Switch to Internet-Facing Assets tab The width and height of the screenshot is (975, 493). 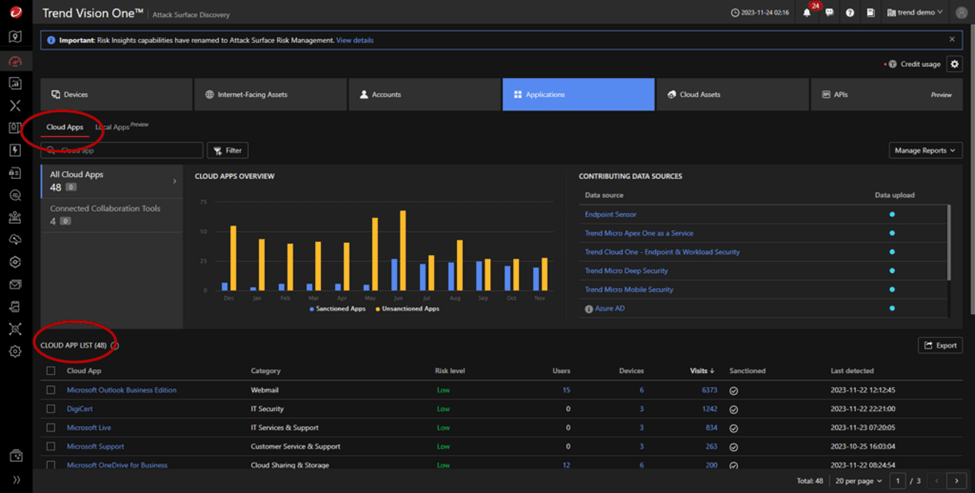pos(270,94)
